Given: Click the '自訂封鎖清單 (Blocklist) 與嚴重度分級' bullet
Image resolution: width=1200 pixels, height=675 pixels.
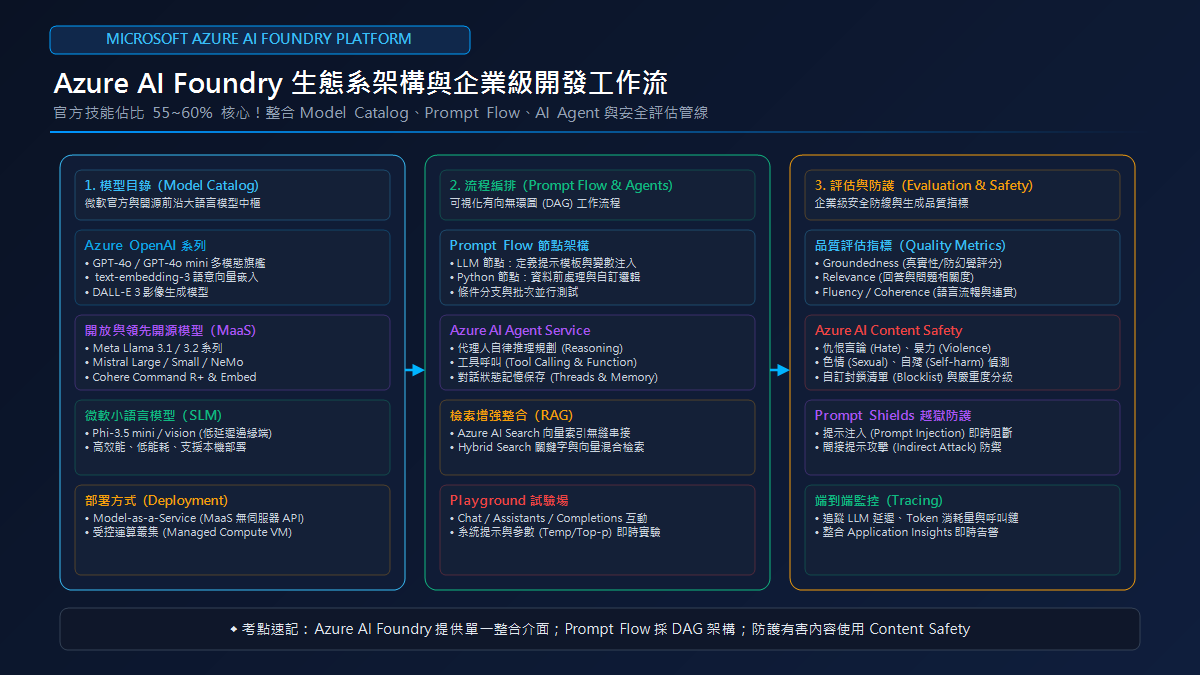Looking at the screenshot, I should (914, 377).
